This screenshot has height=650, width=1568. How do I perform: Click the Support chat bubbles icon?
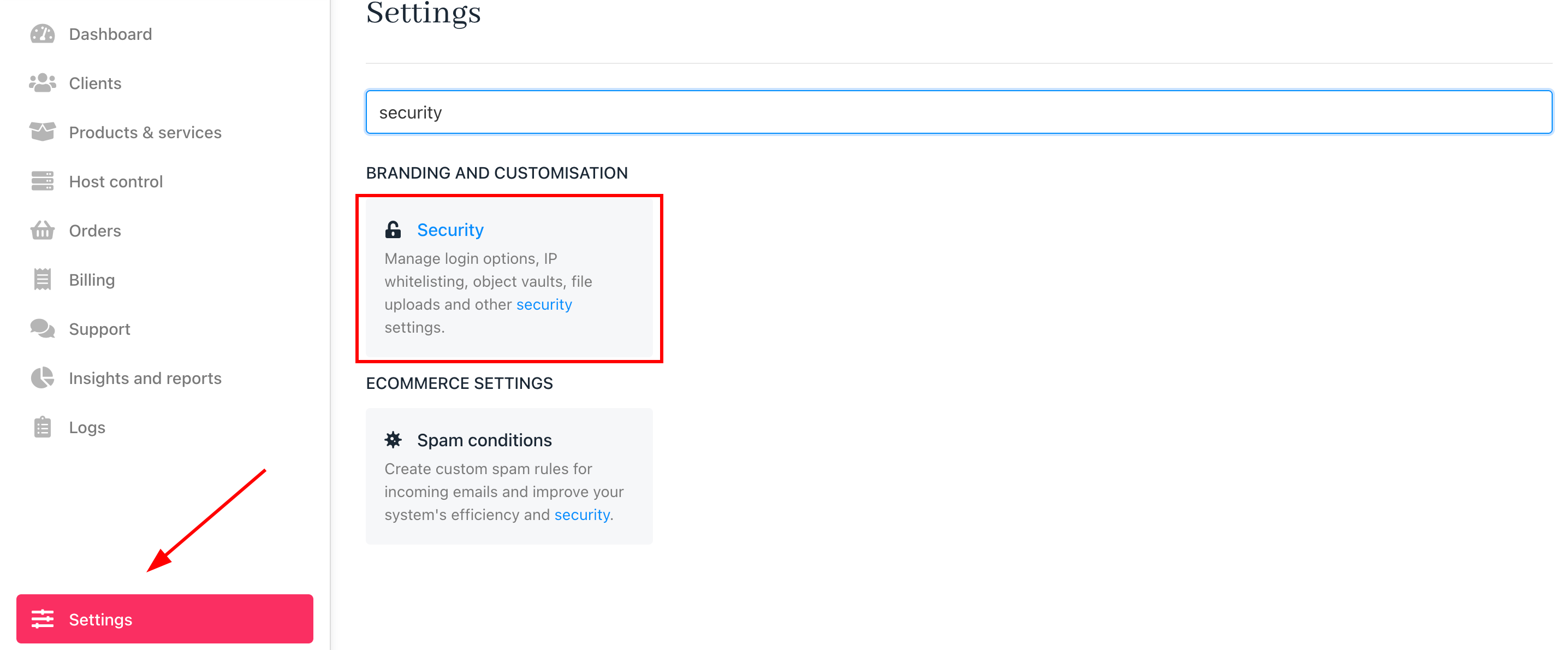tap(43, 328)
